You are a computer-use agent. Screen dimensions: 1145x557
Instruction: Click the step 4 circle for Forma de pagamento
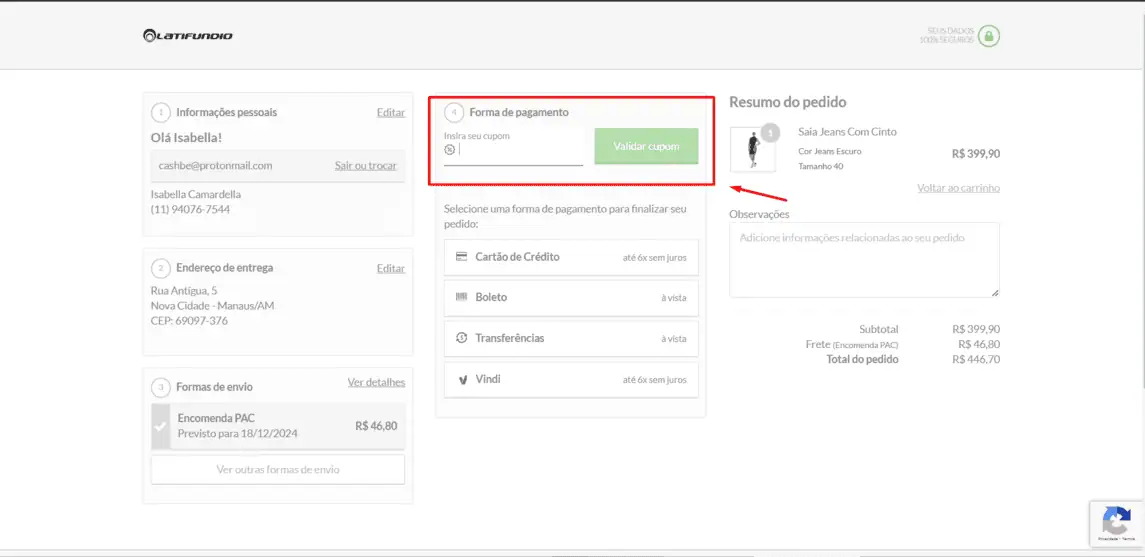pos(453,112)
